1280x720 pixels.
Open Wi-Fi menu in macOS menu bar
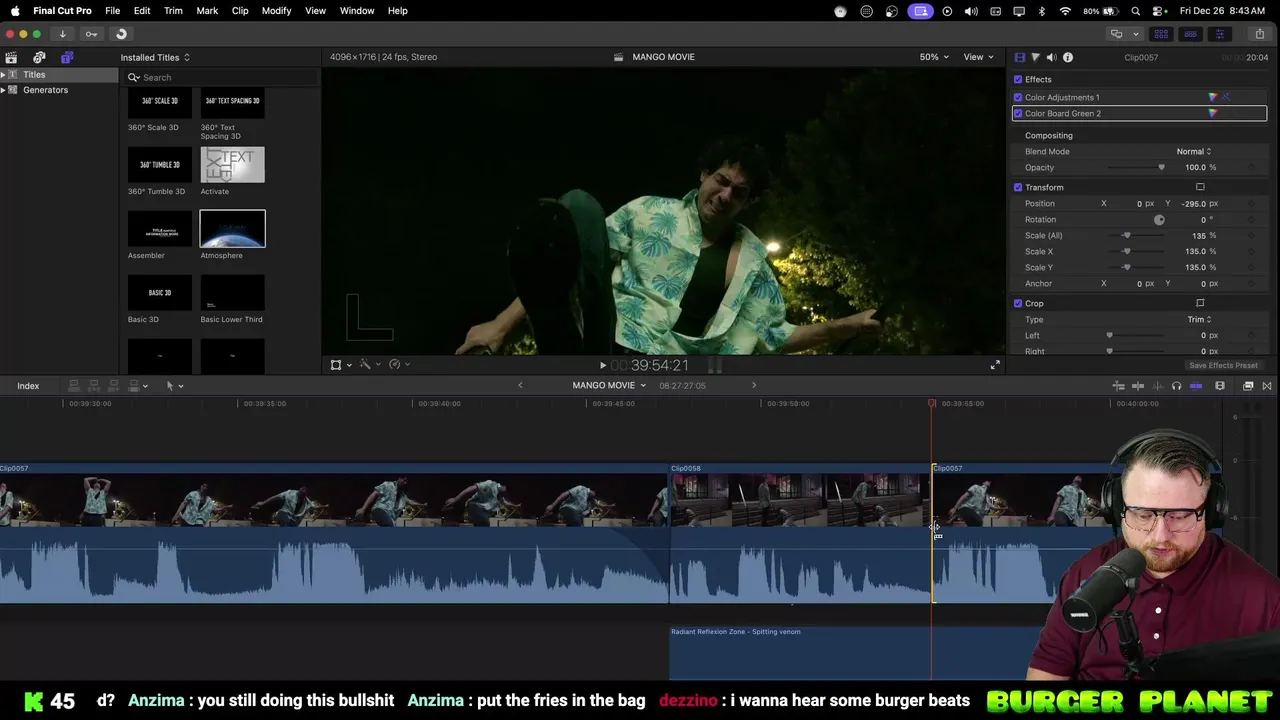point(1065,11)
